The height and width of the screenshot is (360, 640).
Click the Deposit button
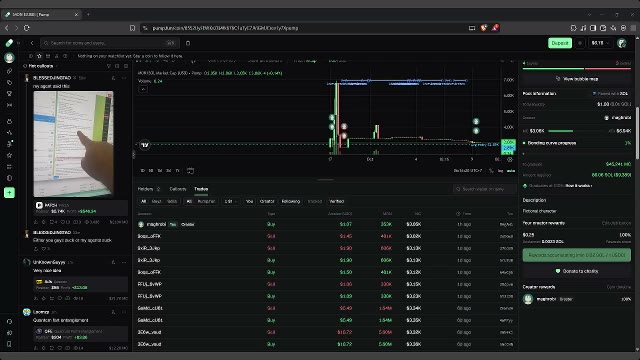click(560, 43)
